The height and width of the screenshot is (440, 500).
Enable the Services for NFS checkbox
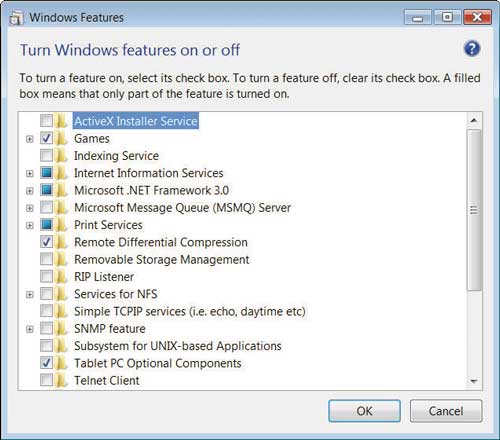click(x=46, y=294)
